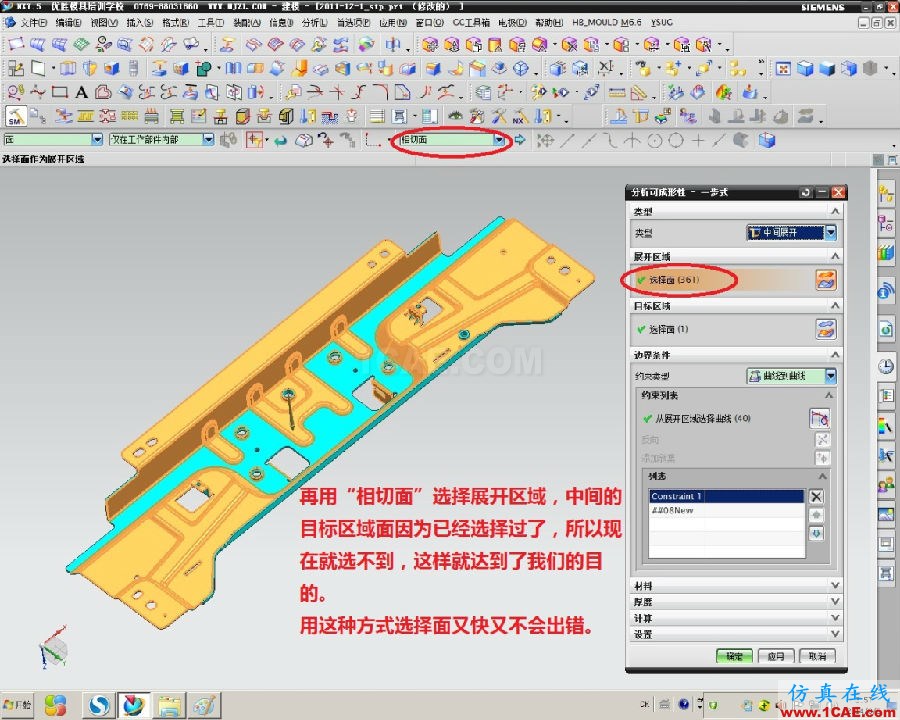Click the shaded-with-edges display cube icon
Image resolution: width=900 pixels, height=720 pixels.
click(x=805, y=69)
